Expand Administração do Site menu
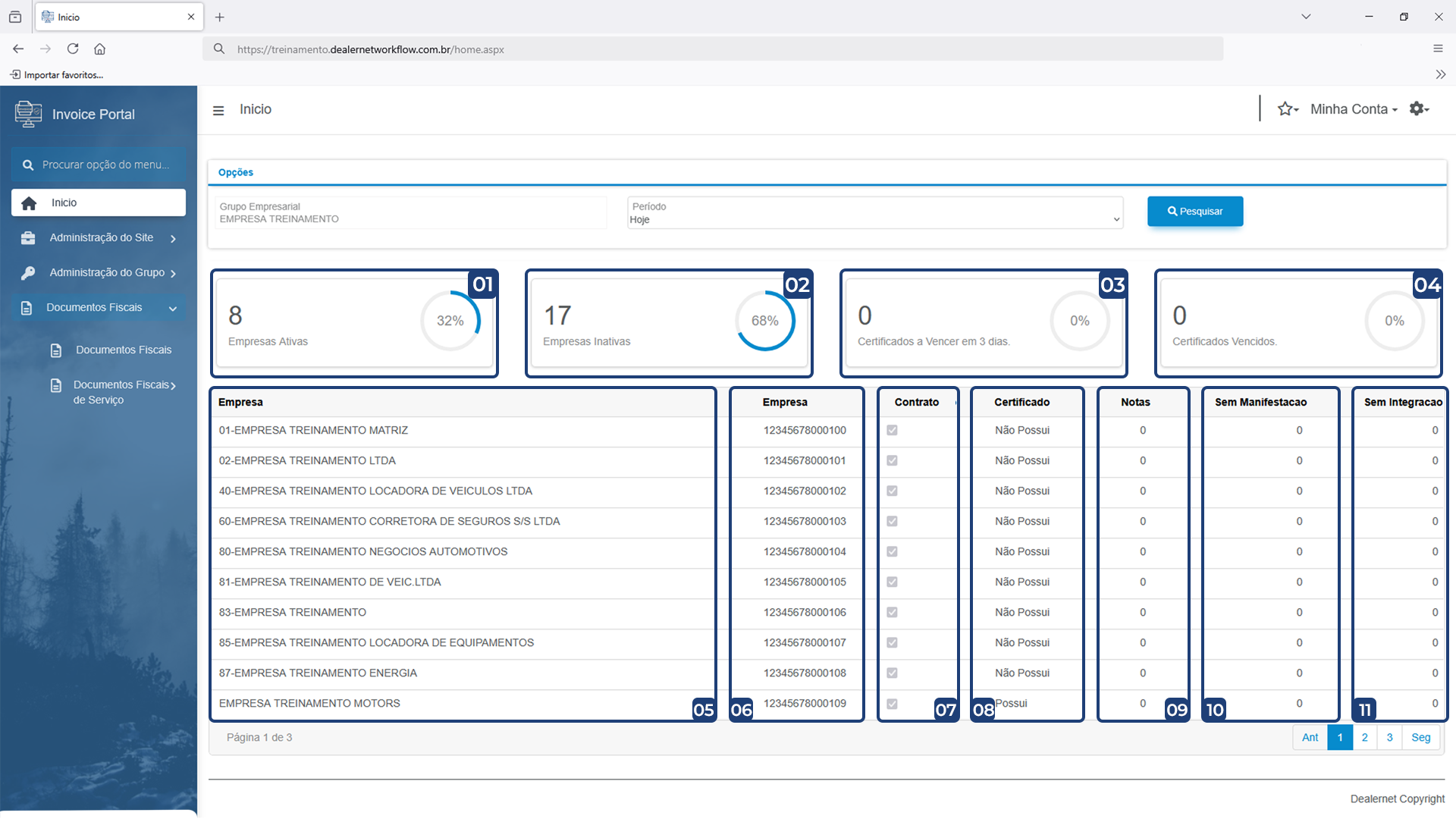This screenshot has width=1456, height=819. coord(99,238)
